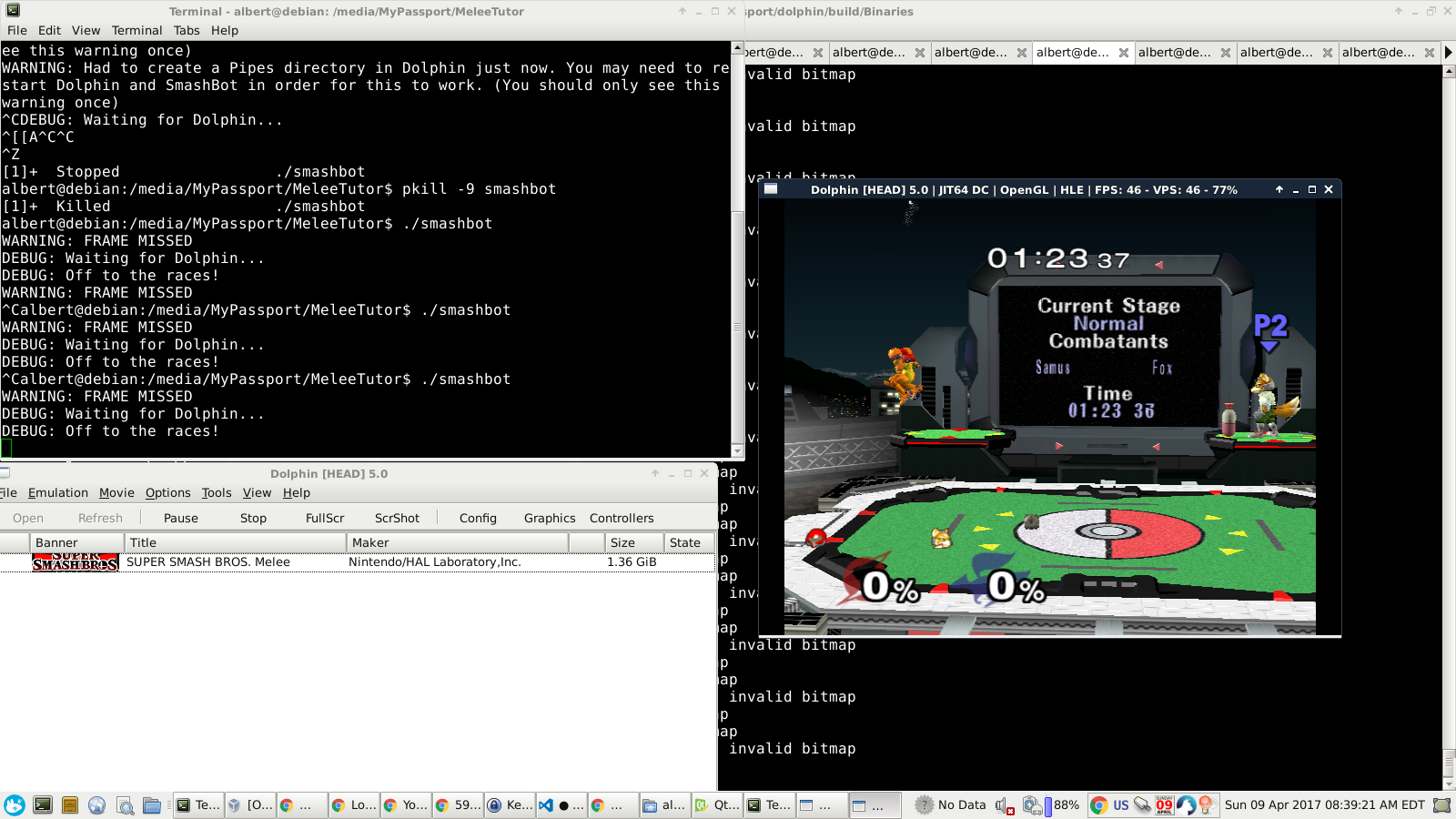Open Dolphin Emulation menu
Image resolution: width=1456 pixels, height=819 pixels.
click(x=58, y=492)
